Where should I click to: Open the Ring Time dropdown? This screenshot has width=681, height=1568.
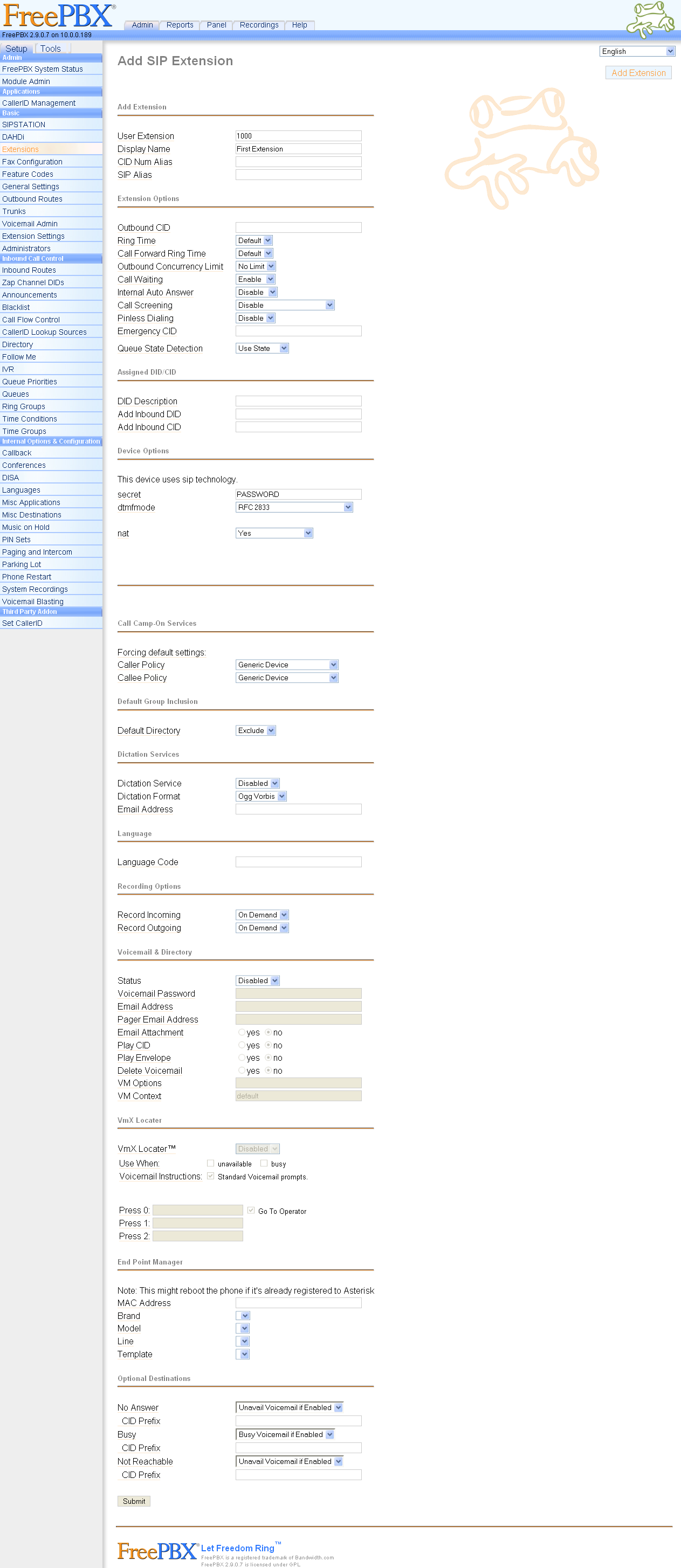pyautogui.click(x=254, y=240)
